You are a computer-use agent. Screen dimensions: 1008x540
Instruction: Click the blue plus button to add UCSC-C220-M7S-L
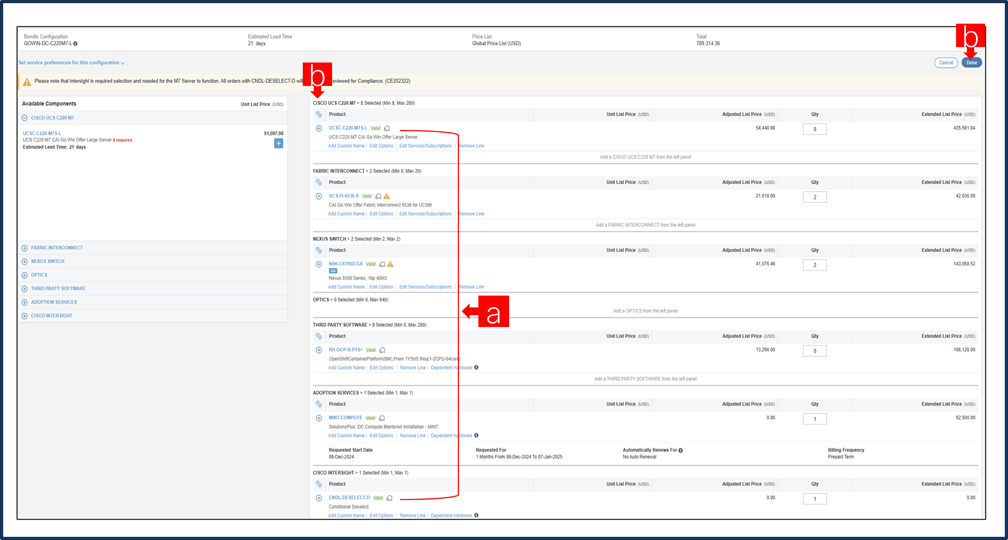pyautogui.click(x=278, y=143)
